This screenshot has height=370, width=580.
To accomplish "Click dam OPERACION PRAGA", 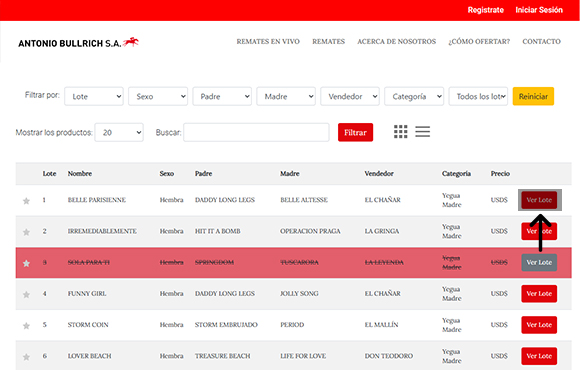I will [x=310, y=231].
